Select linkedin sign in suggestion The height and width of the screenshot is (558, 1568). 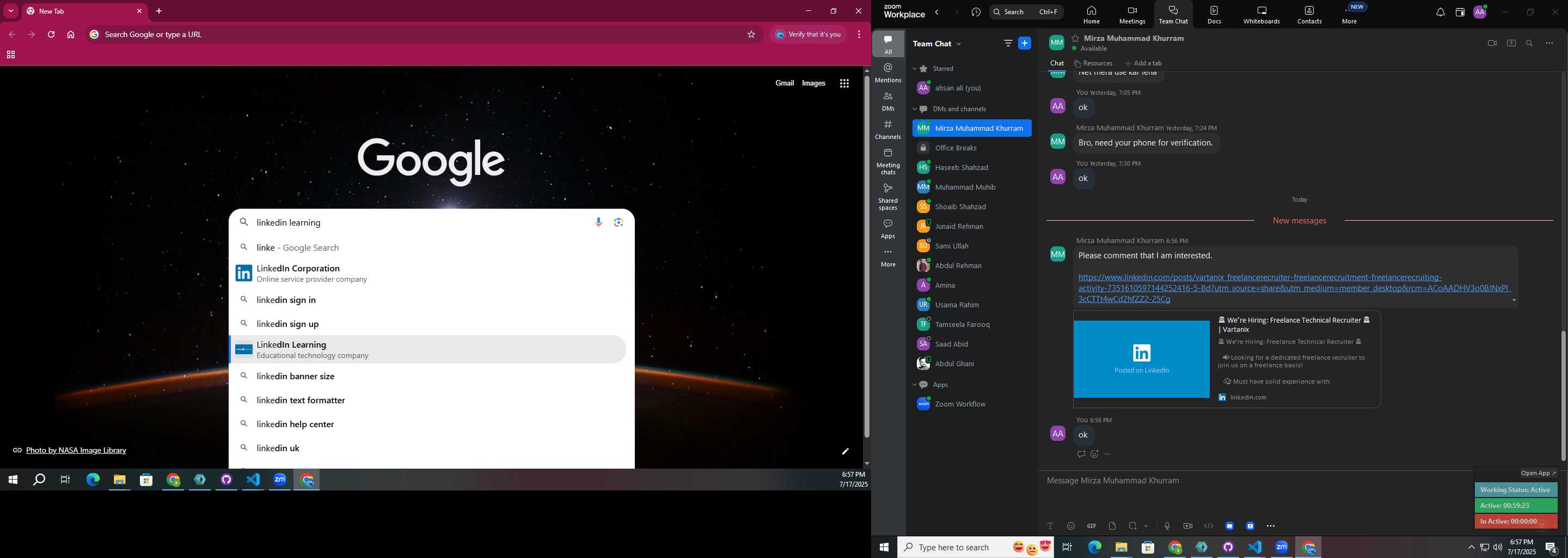[x=428, y=300]
